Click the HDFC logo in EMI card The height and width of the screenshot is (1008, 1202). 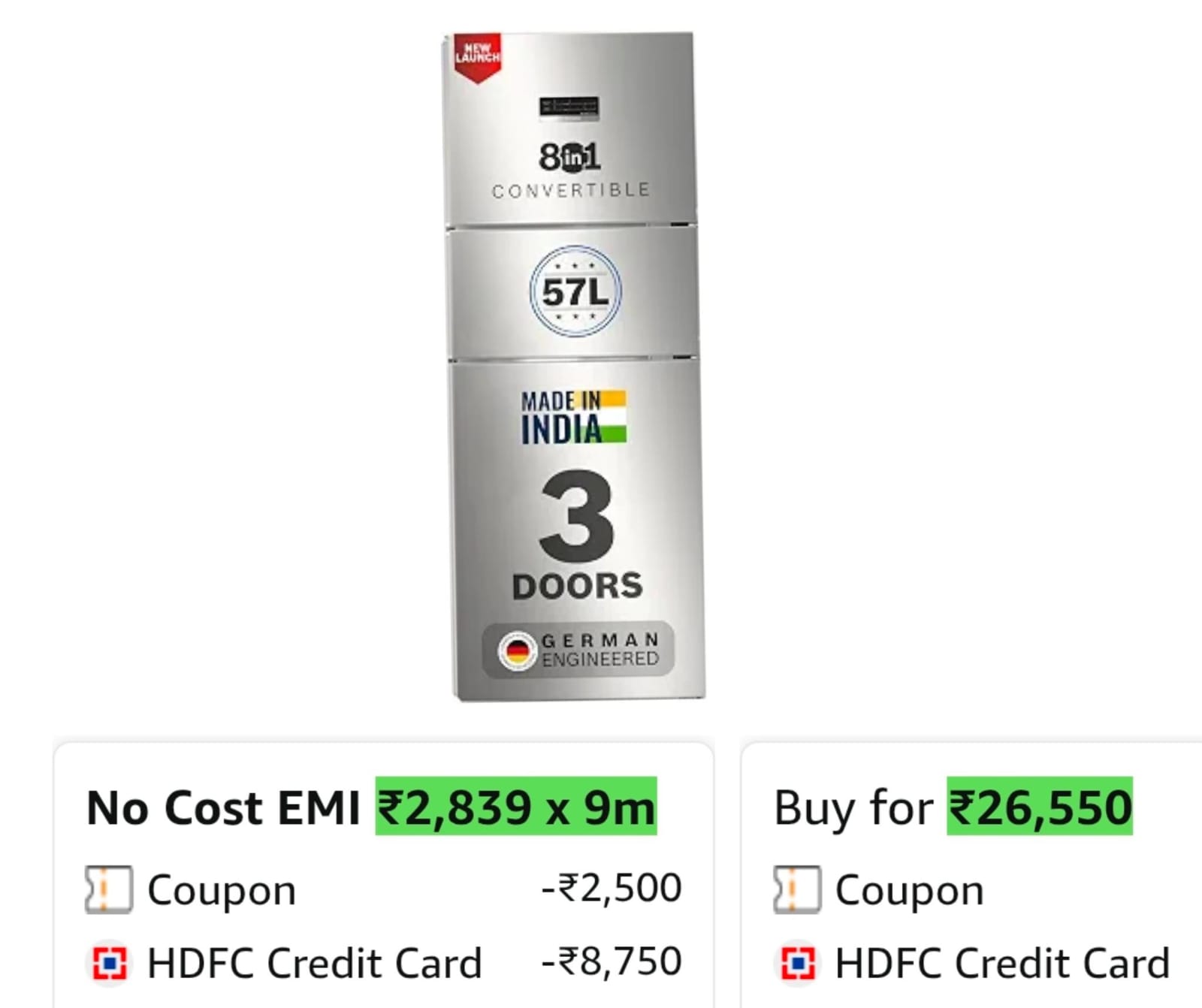click(x=109, y=963)
